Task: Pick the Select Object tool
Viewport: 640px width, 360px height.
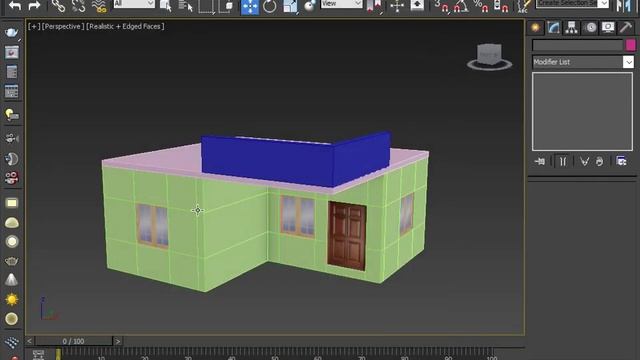Action: click(165, 6)
